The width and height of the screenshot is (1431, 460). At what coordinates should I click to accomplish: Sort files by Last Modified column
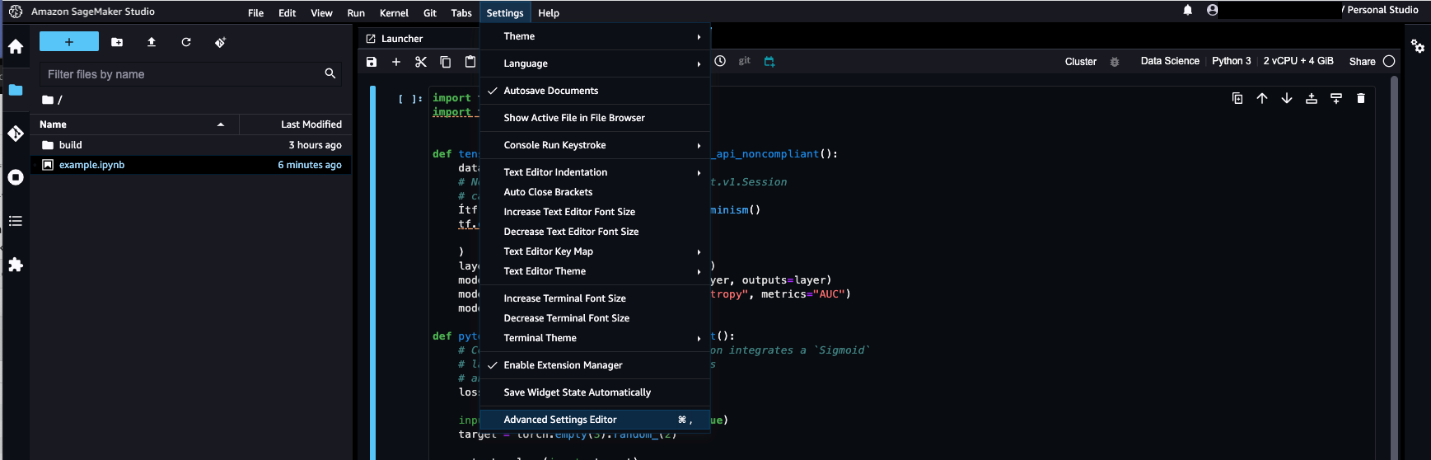coord(296,124)
